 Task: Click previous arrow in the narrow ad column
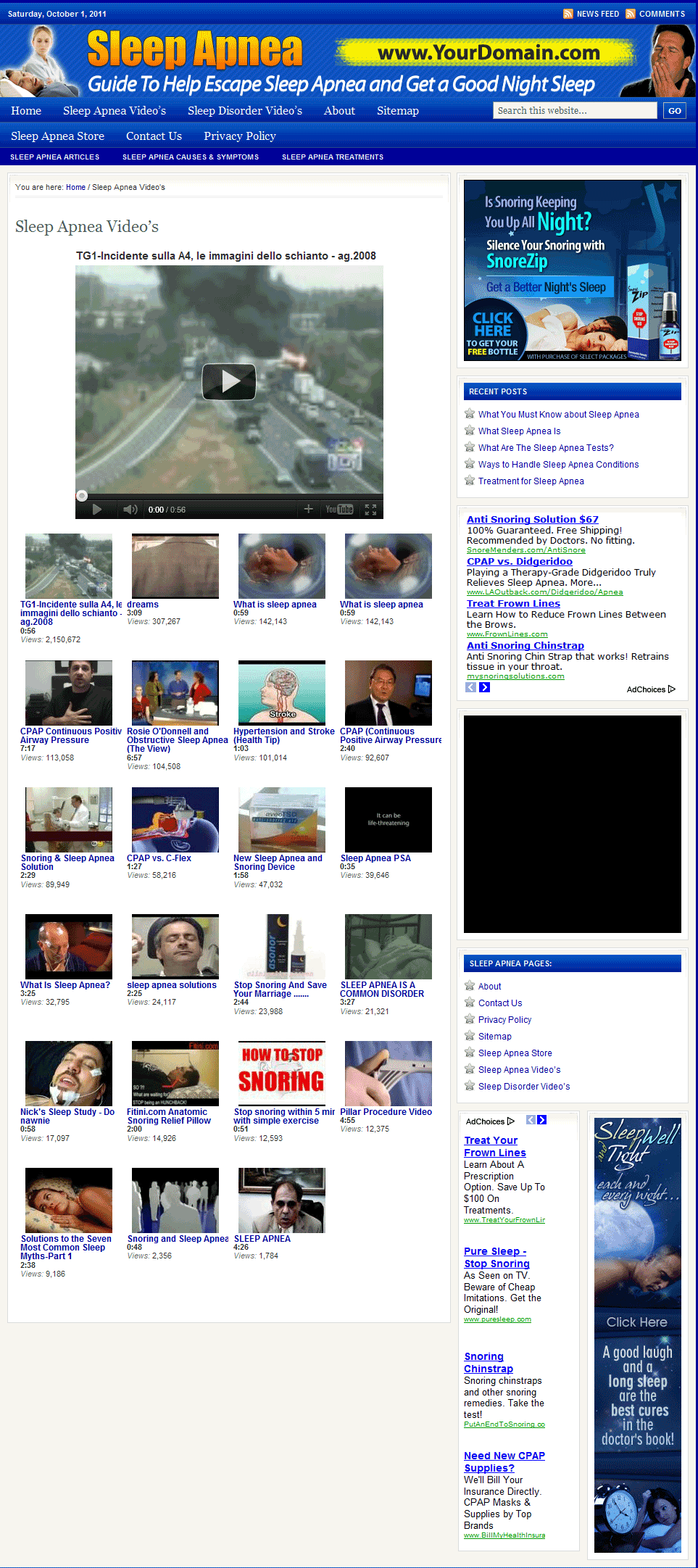pyautogui.click(x=531, y=1120)
